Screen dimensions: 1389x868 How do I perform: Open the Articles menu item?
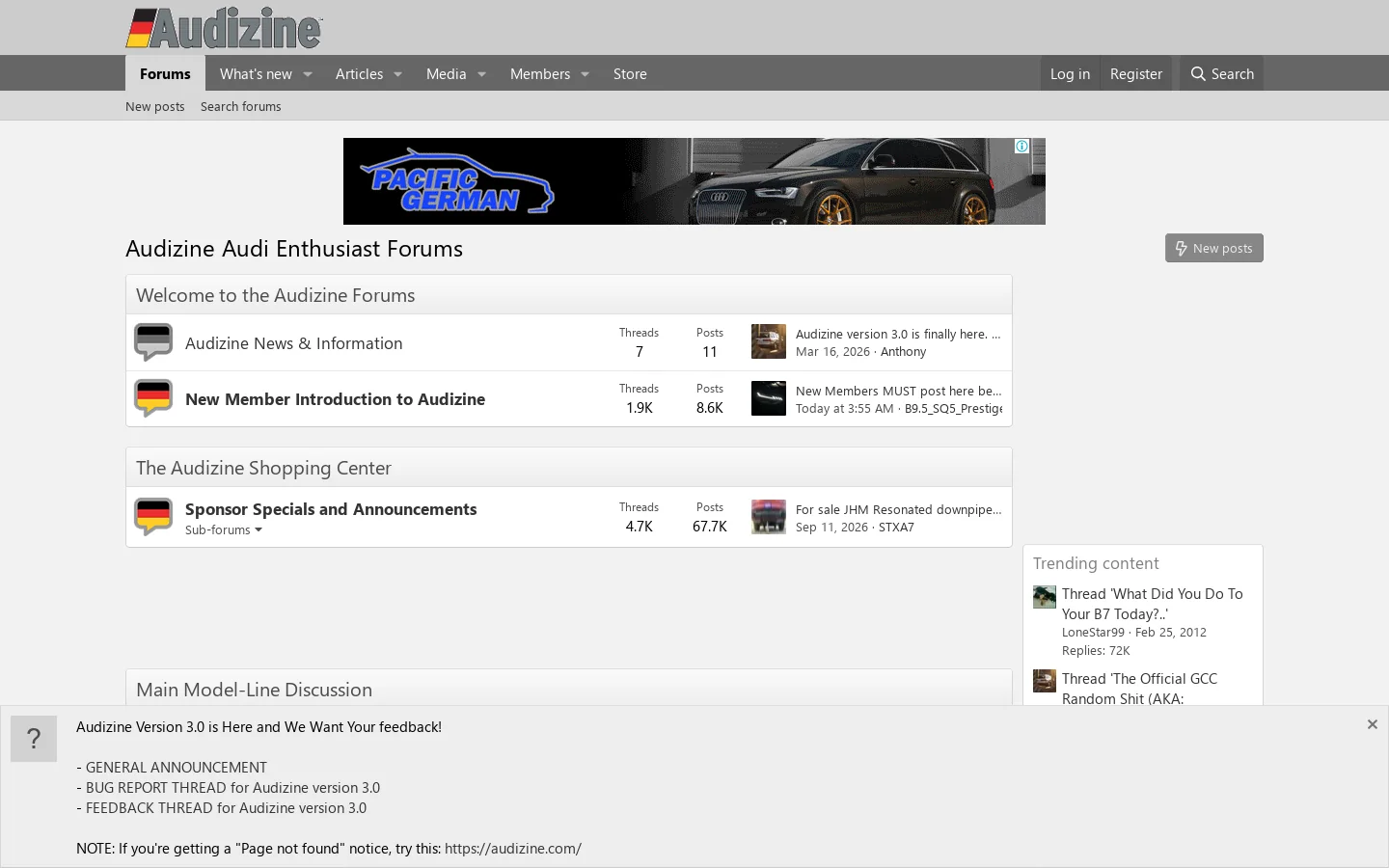pyautogui.click(x=359, y=74)
